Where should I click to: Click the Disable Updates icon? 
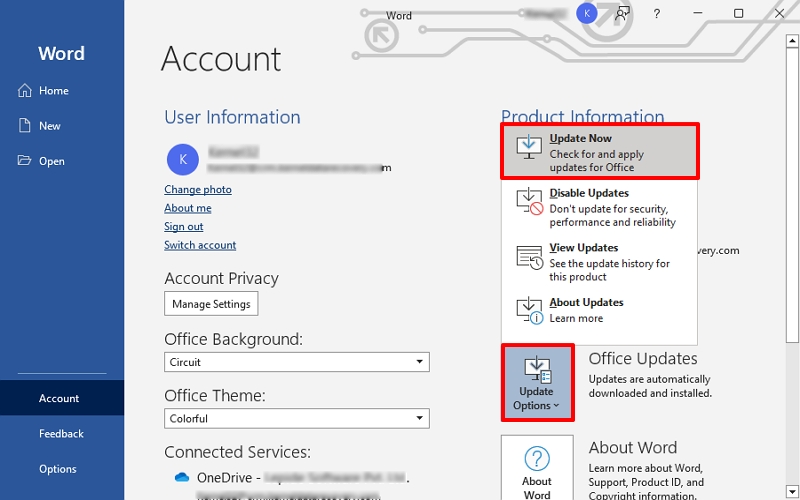[x=528, y=201]
